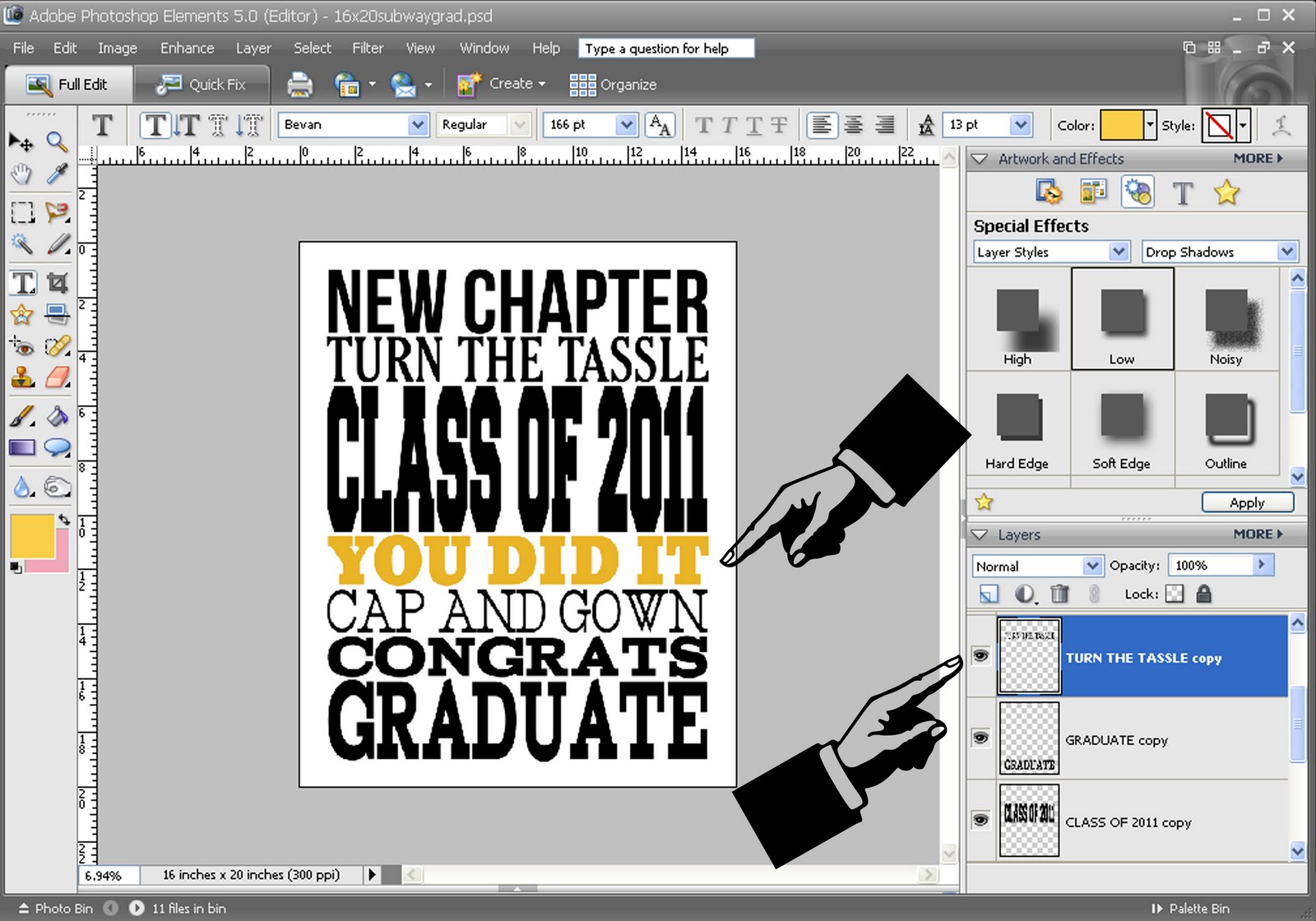Hide the TURN THE TASSLE copy layer
Image resolution: width=1316 pixels, height=921 pixels.
[x=980, y=655]
